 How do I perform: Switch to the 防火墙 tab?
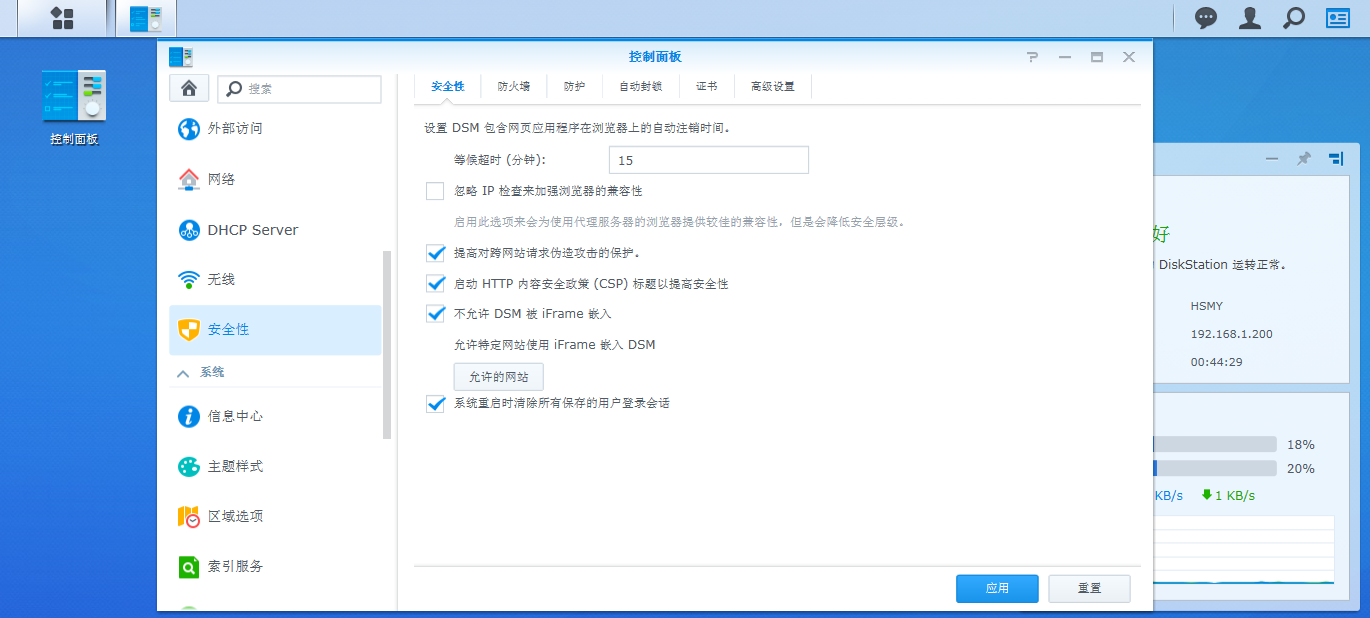tap(514, 87)
